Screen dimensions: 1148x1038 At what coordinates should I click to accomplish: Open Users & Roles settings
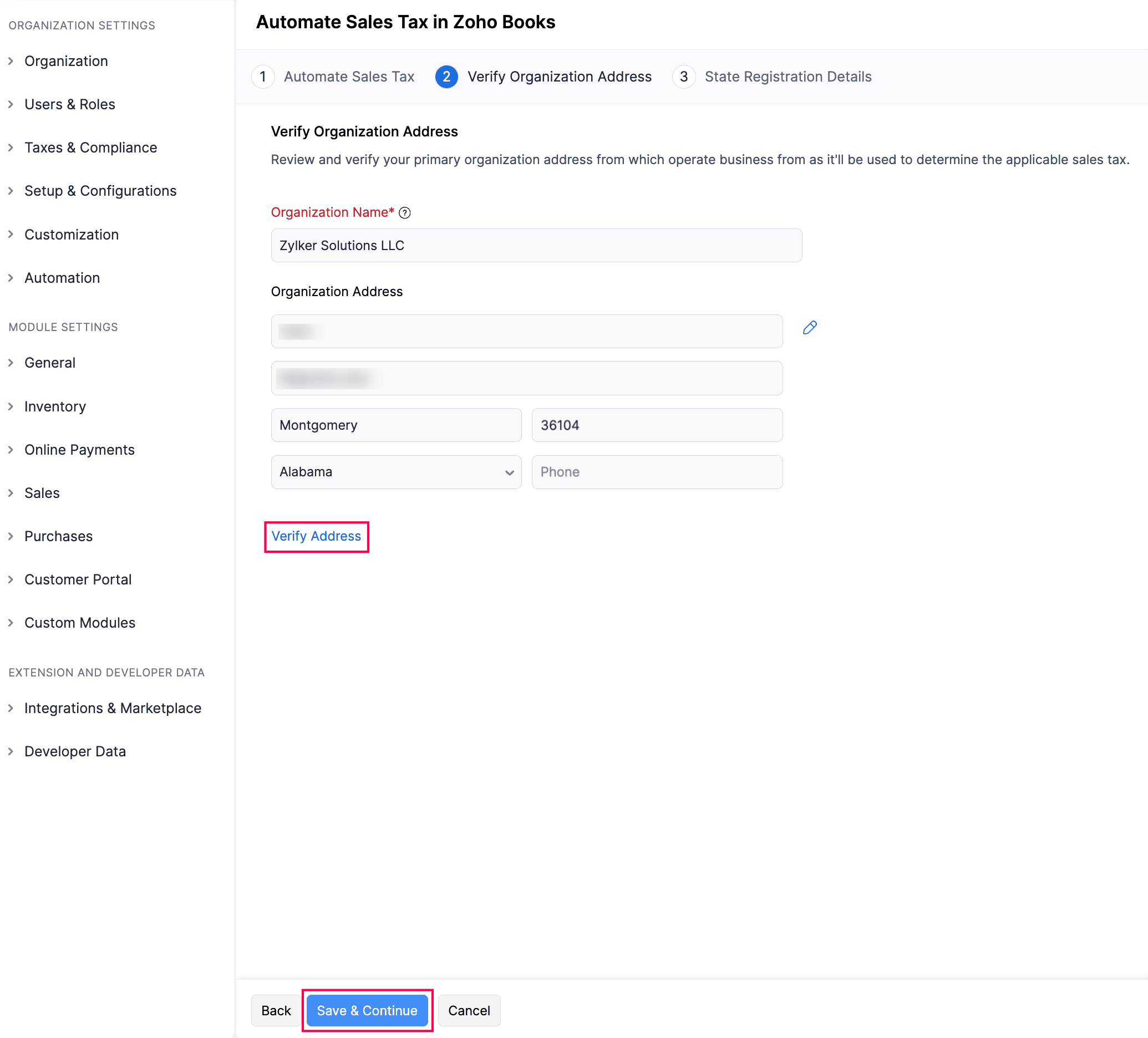click(69, 104)
